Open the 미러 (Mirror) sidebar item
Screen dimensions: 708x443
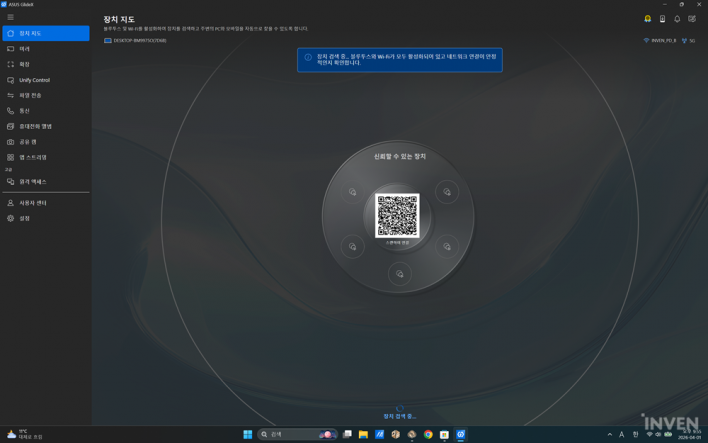(x=25, y=49)
